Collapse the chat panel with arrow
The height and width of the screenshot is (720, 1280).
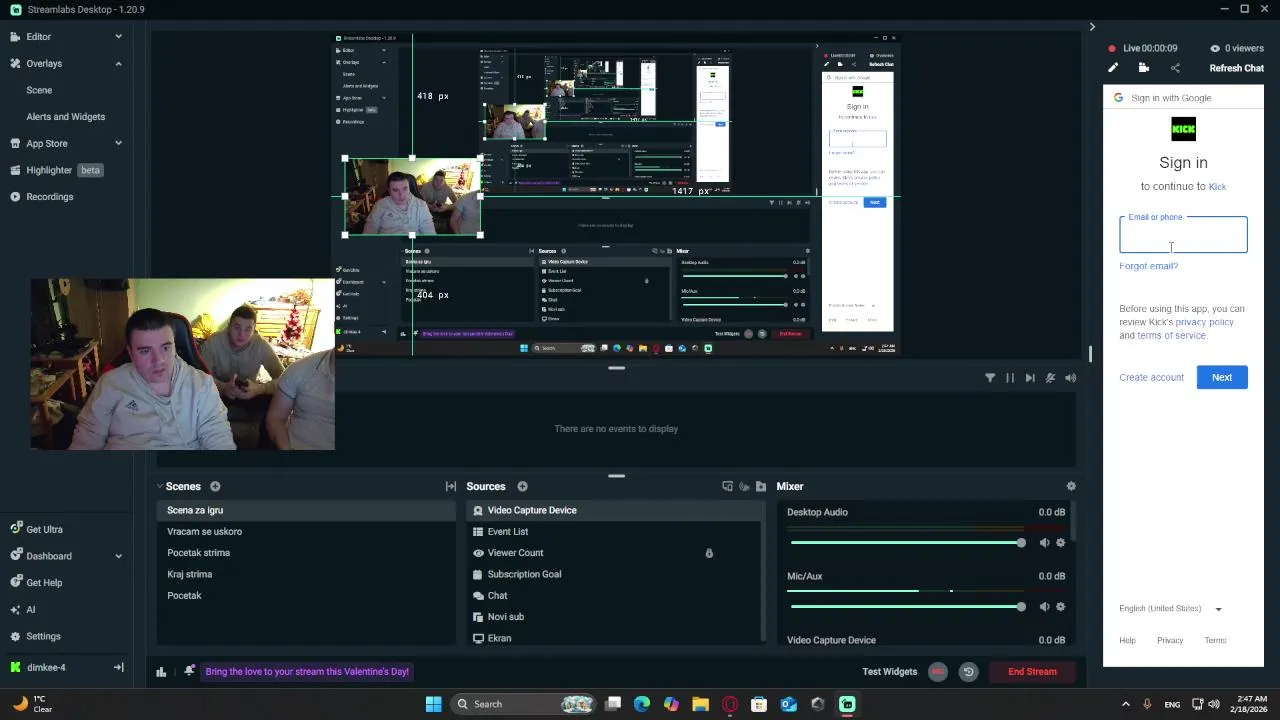(1092, 27)
